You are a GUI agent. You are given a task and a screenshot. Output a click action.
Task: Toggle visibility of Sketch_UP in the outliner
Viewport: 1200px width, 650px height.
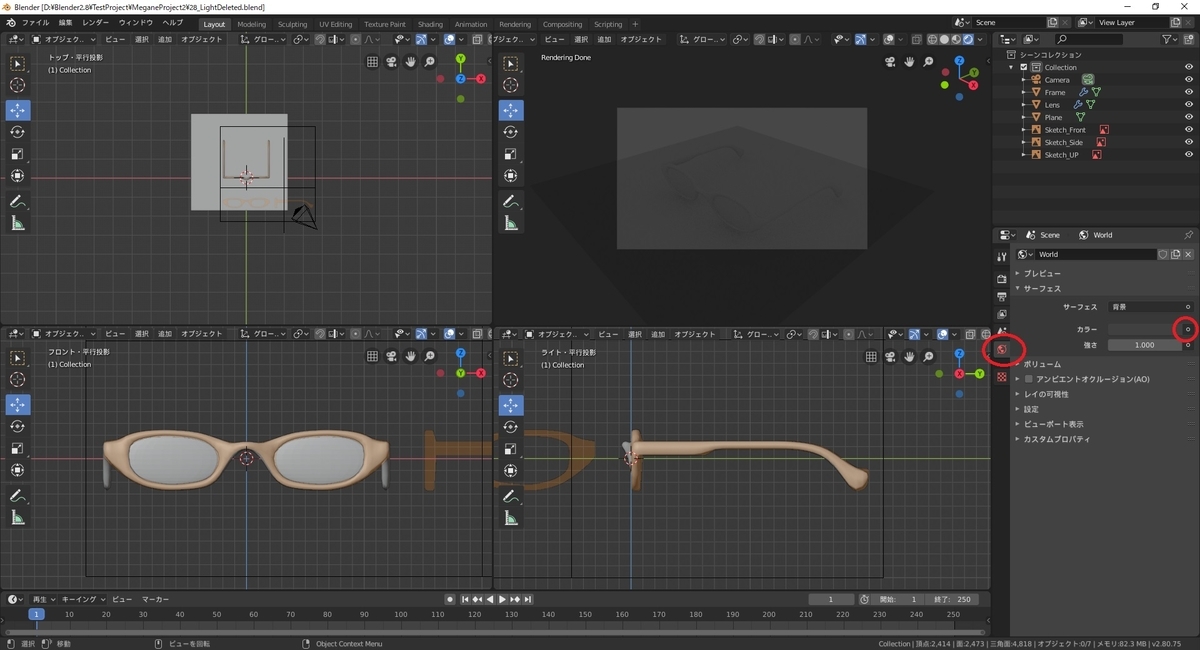1188,155
